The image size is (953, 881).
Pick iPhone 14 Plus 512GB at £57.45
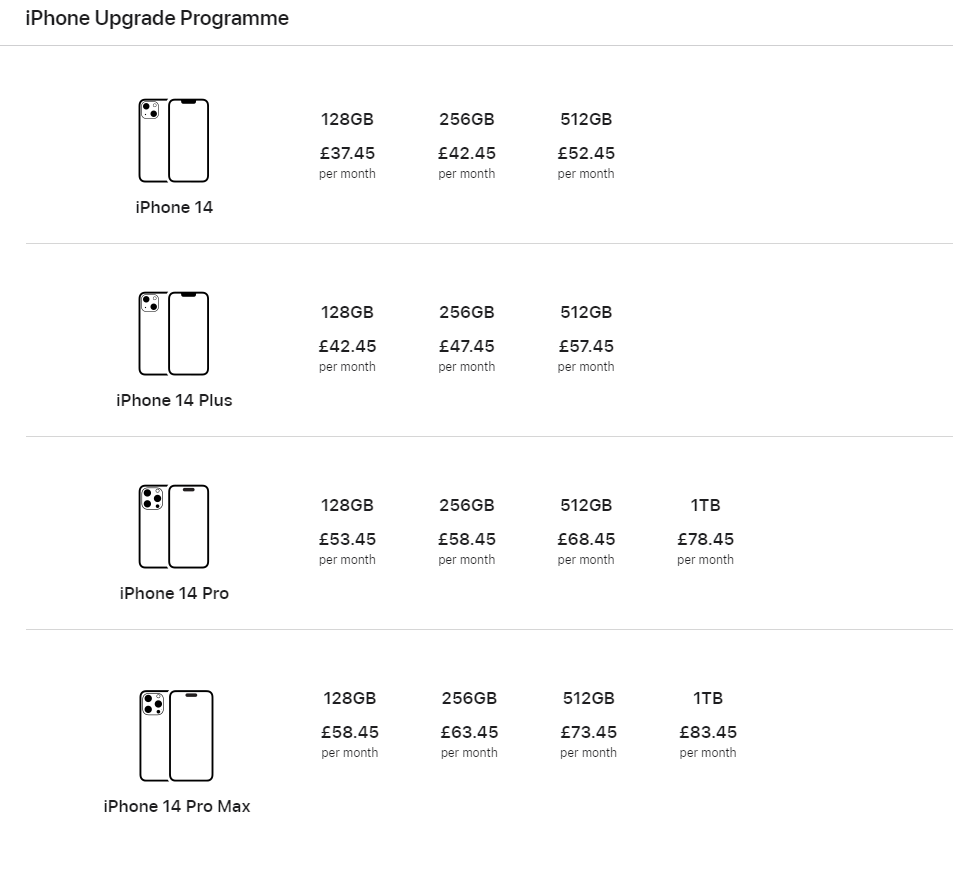click(x=586, y=339)
